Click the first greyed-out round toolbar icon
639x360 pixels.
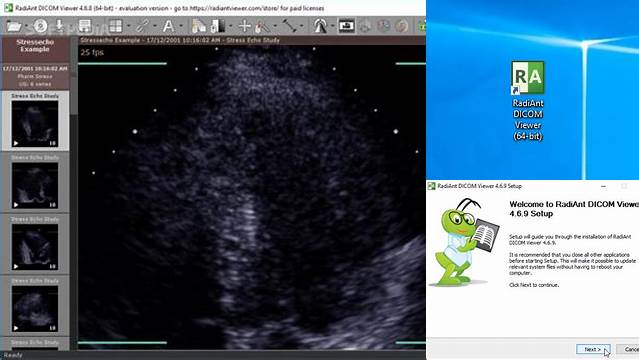[365, 26]
